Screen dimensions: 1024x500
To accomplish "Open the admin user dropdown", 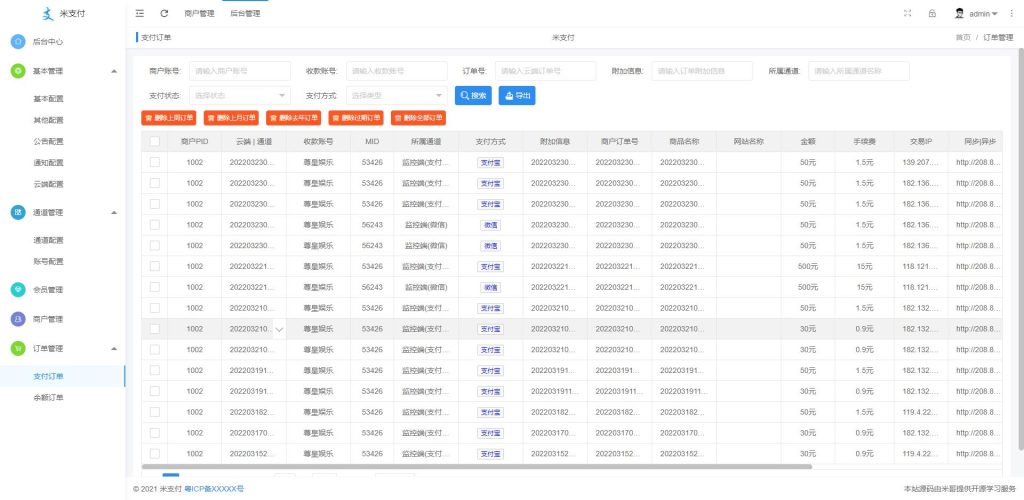I will pos(979,14).
